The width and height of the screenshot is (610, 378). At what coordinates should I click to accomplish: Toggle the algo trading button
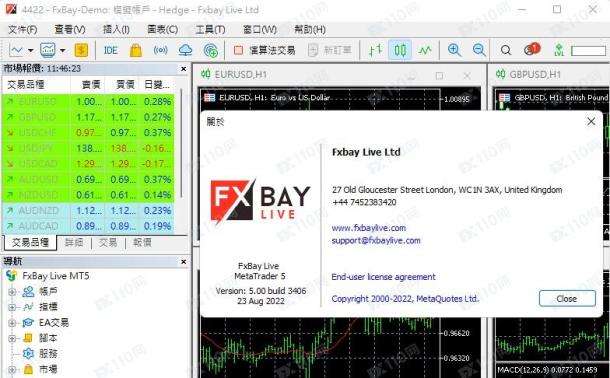point(265,50)
